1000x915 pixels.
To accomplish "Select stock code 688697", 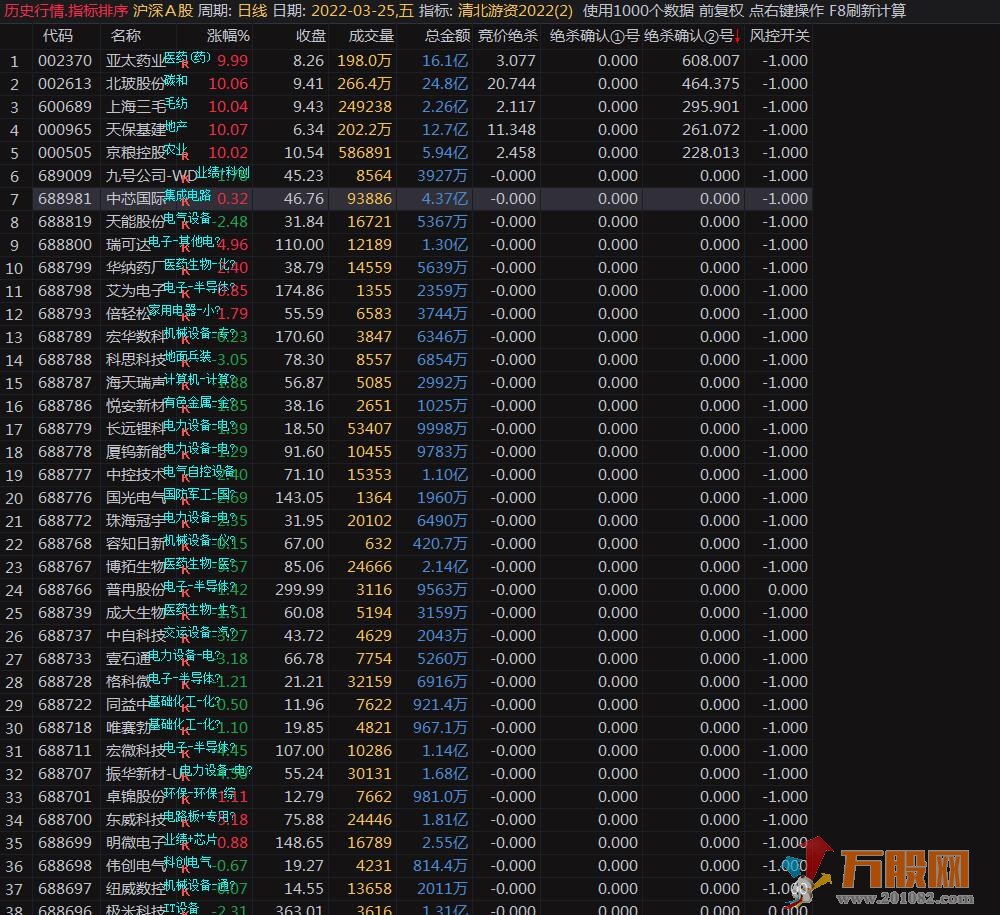I will (65, 888).
